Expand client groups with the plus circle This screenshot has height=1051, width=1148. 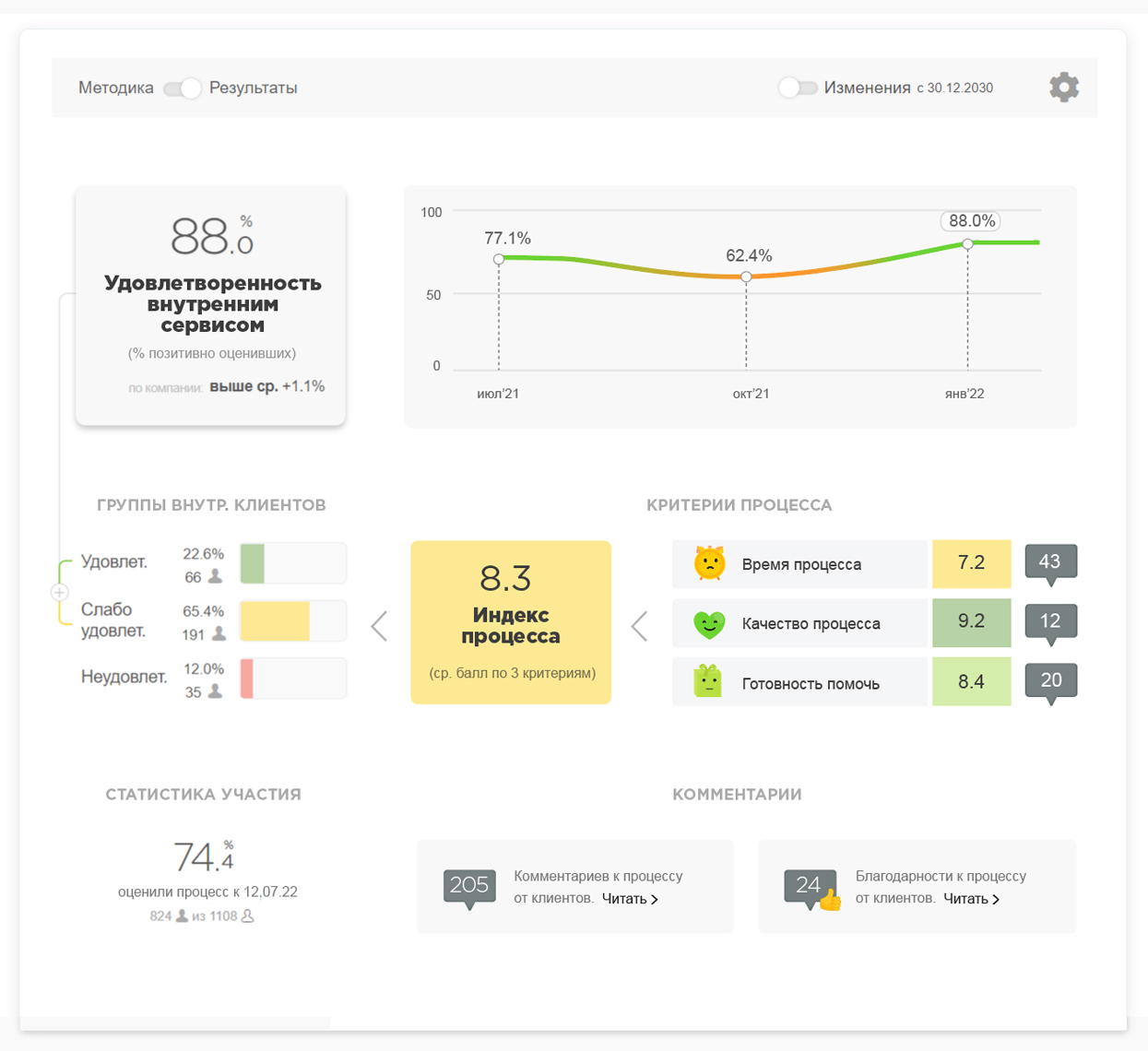click(59, 593)
